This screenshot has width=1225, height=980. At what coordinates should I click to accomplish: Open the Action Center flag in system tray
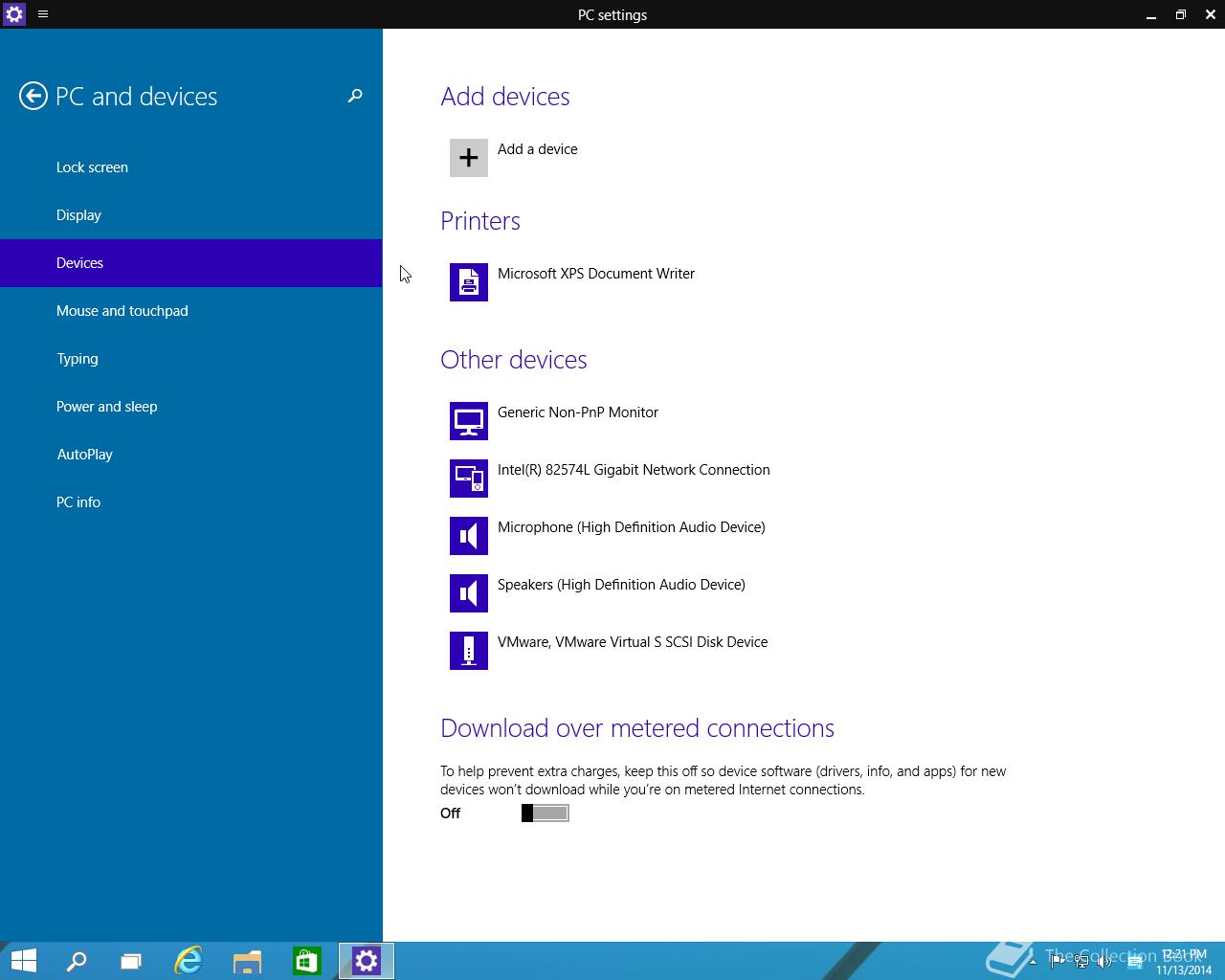(1057, 962)
